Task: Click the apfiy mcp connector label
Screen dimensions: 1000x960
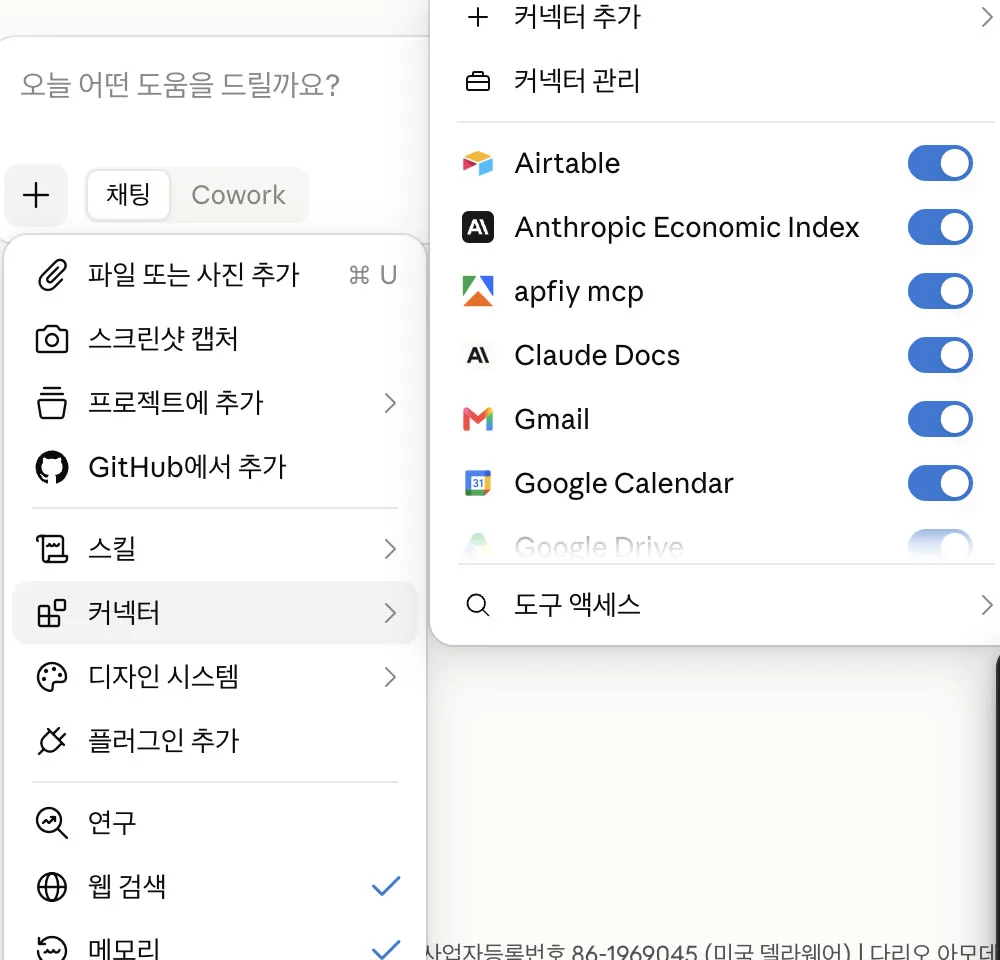Action: [578, 292]
